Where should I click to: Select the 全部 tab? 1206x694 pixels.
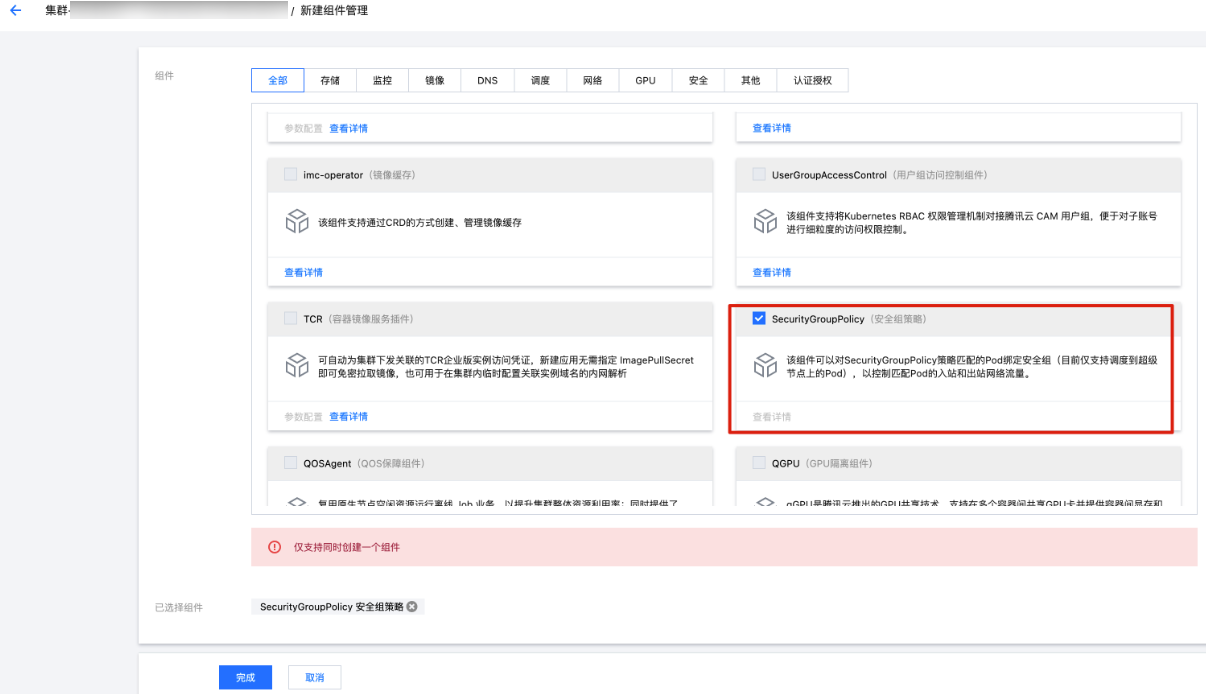coord(278,81)
